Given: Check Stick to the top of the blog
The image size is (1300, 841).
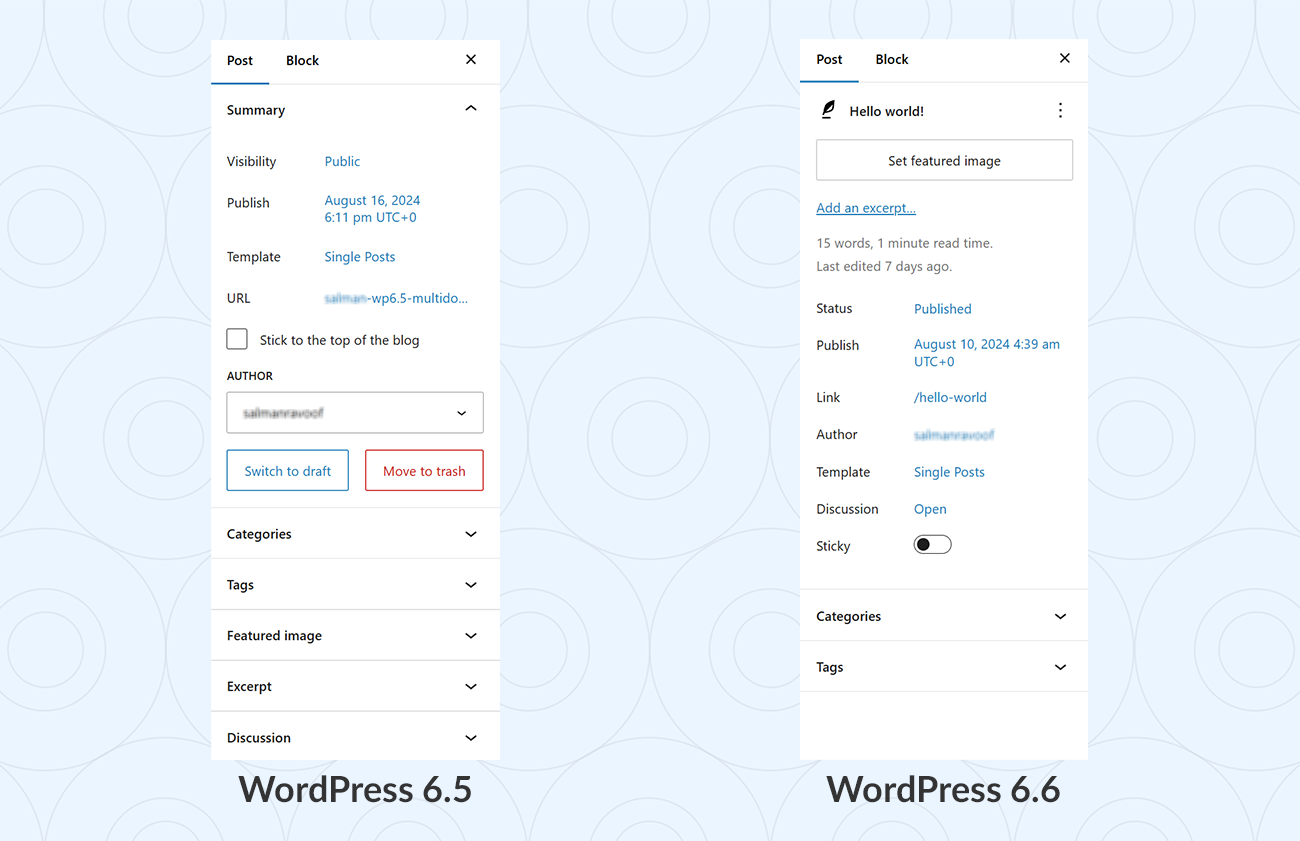Looking at the screenshot, I should 237,339.
